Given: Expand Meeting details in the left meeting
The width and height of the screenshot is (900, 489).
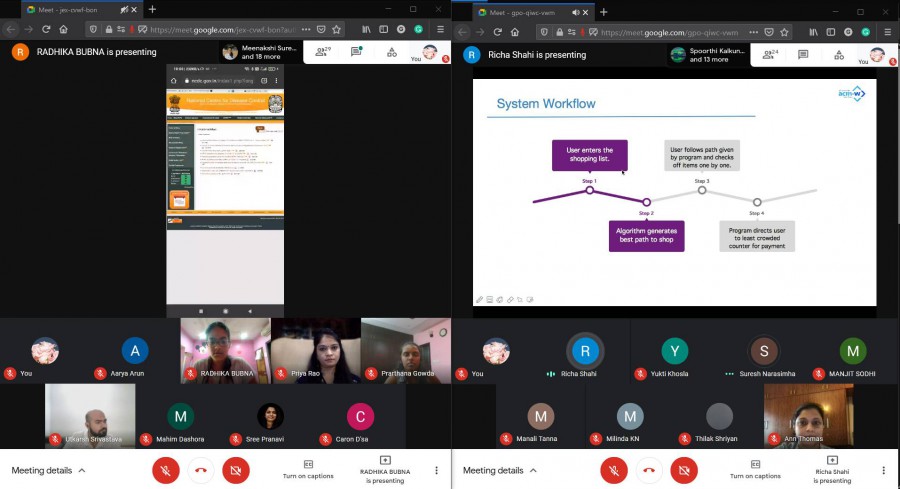Looking at the screenshot, I should [x=48, y=470].
